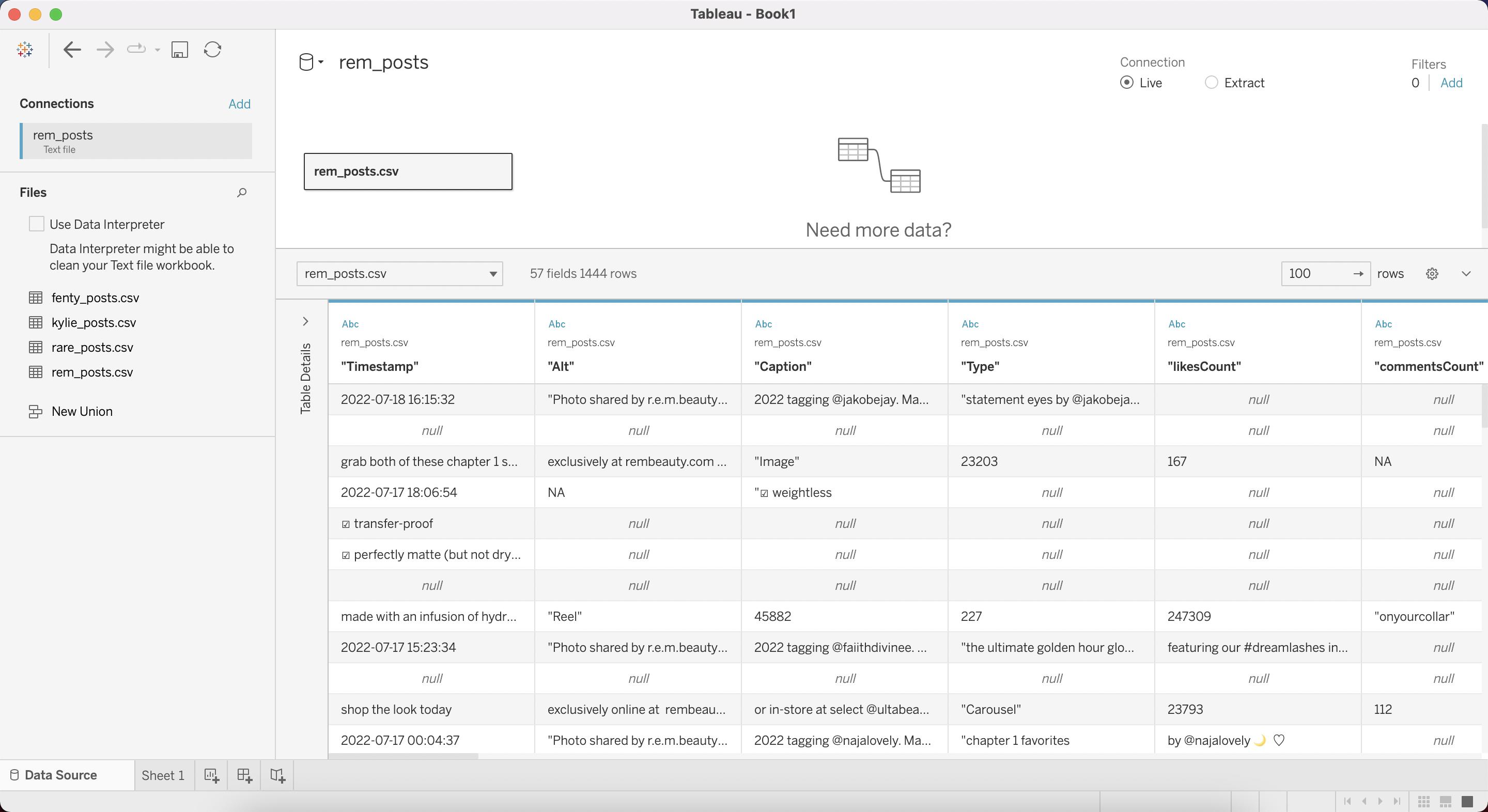
Task: Click the row count arrow to apply 100
Action: tap(1358, 274)
